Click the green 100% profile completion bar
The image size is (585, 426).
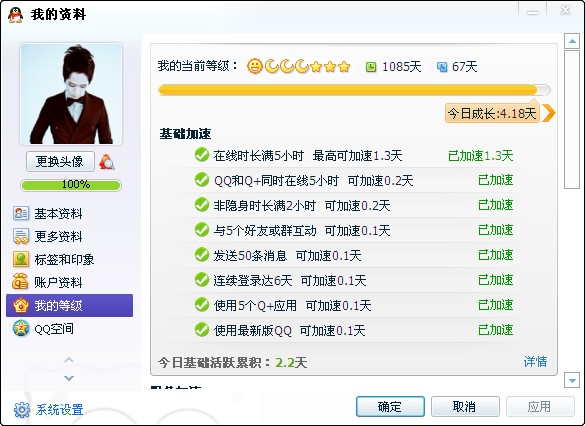[x=71, y=185]
